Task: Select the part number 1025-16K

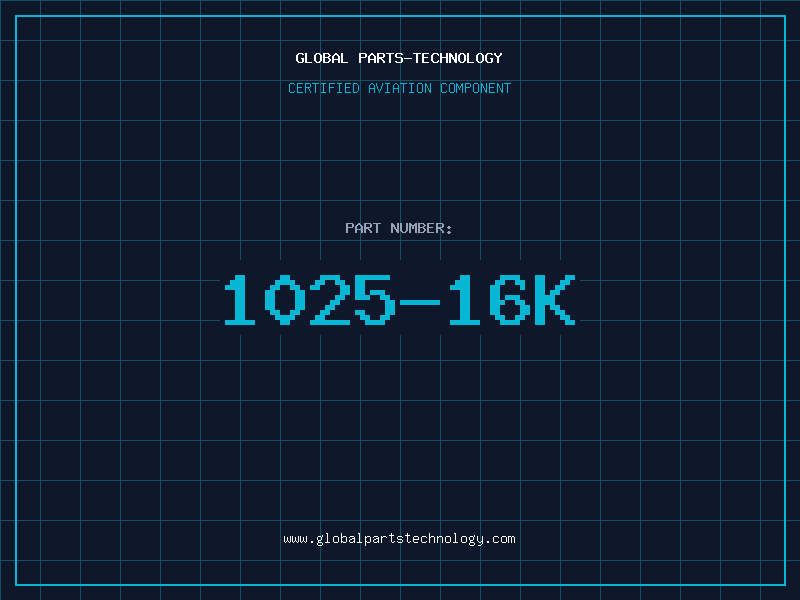Action: pos(400,300)
